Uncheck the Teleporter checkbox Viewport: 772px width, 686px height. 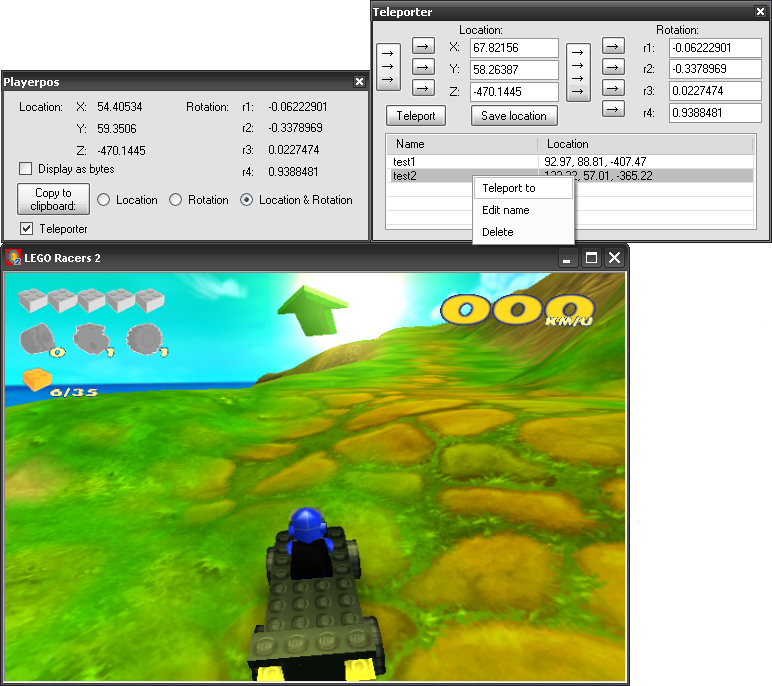pos(27,229)
